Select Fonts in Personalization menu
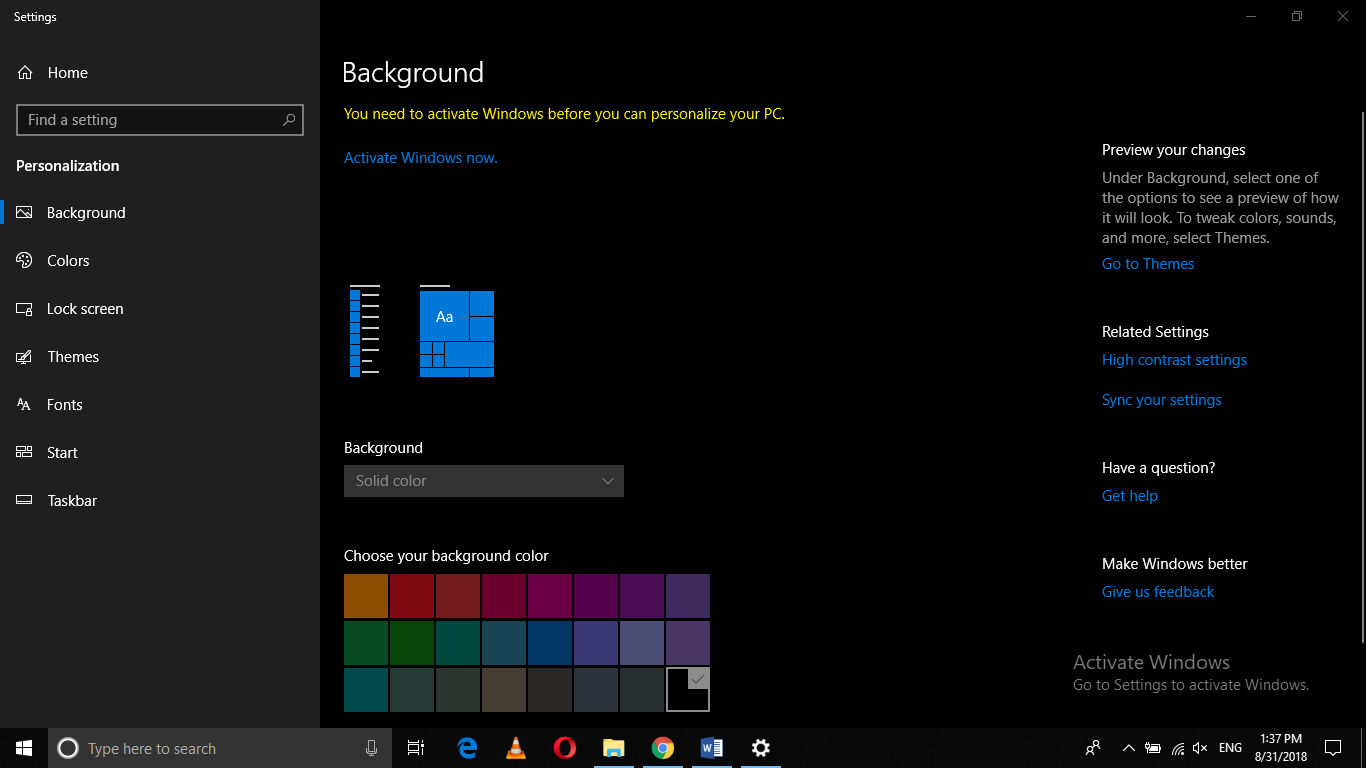 [x=65, y=405]
